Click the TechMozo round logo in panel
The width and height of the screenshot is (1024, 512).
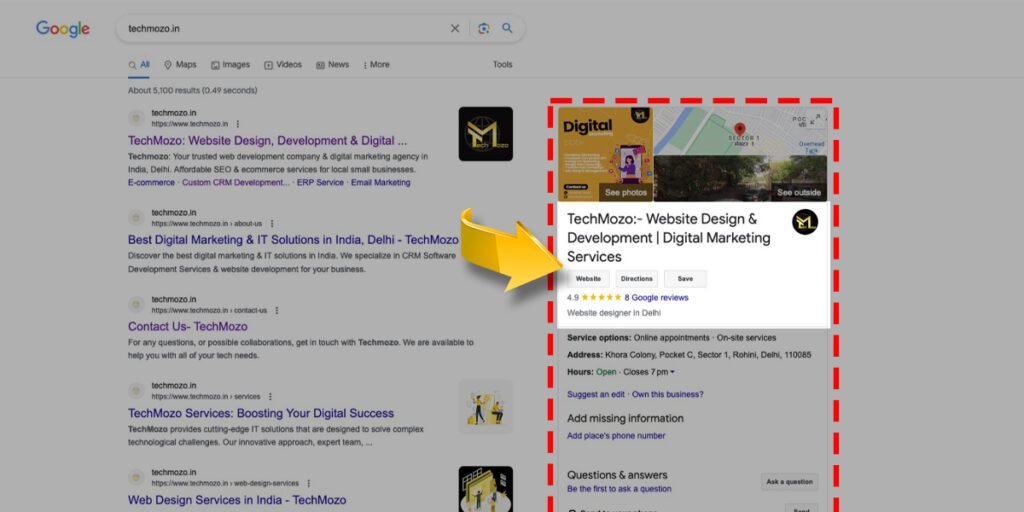click(805, 222)
